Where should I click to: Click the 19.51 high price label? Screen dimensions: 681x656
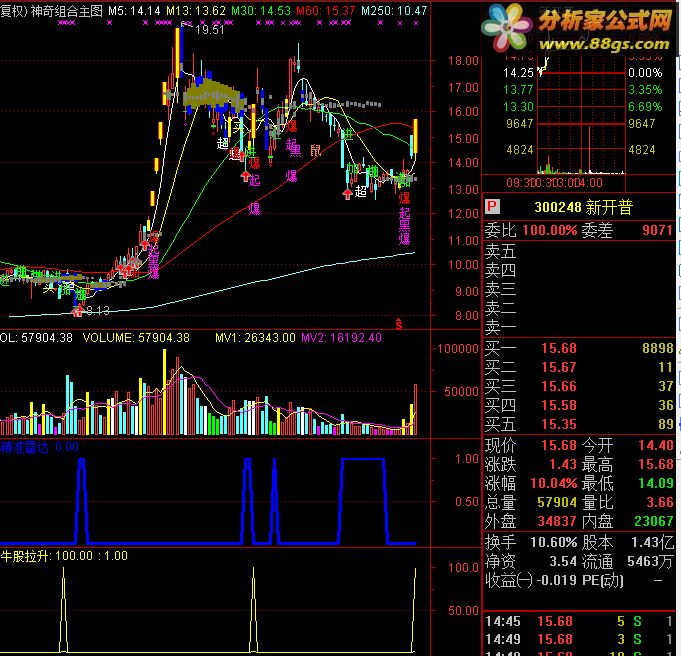[x=210, y=30]
